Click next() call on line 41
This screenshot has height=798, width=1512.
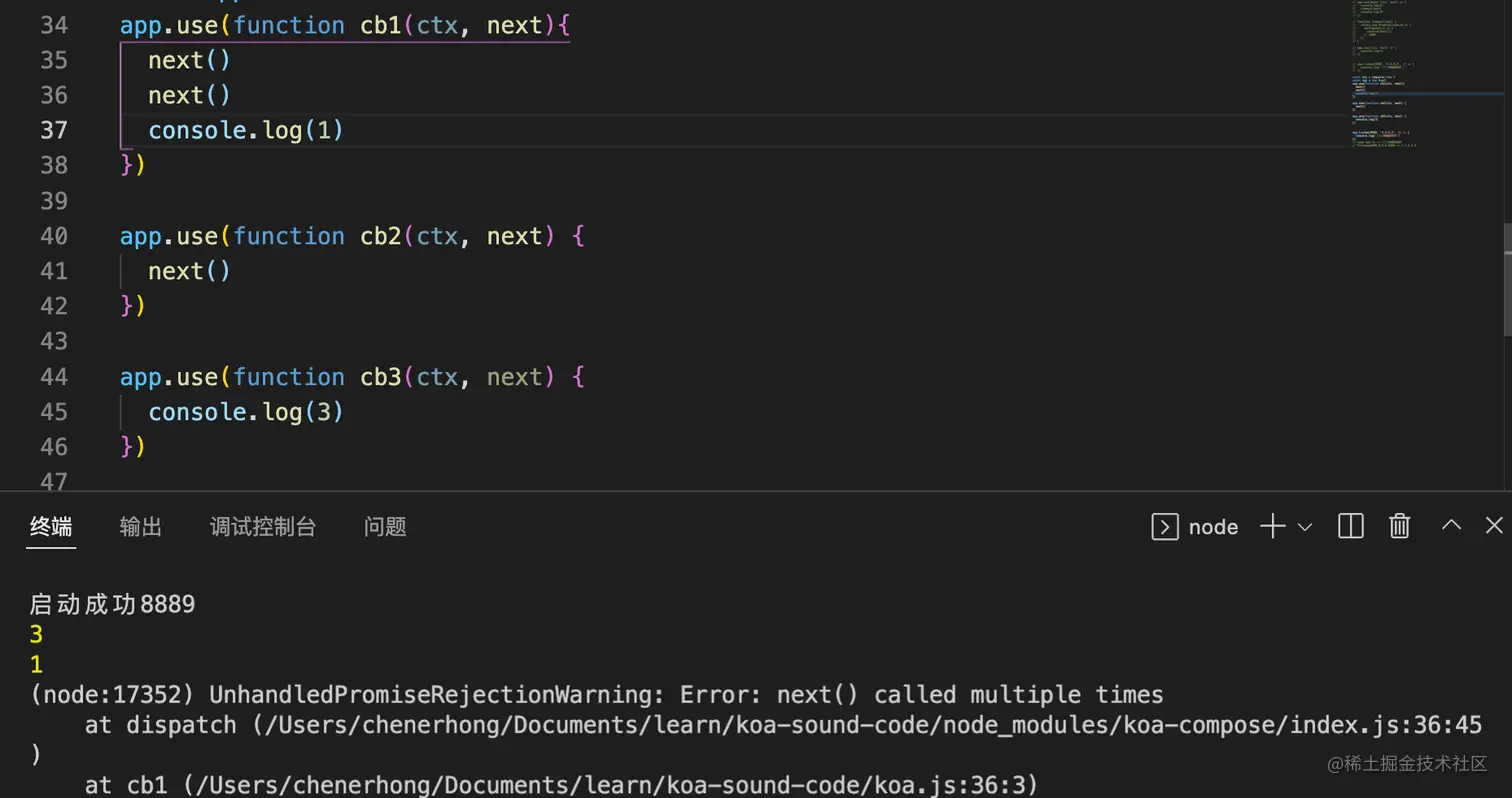click(190, 271)
